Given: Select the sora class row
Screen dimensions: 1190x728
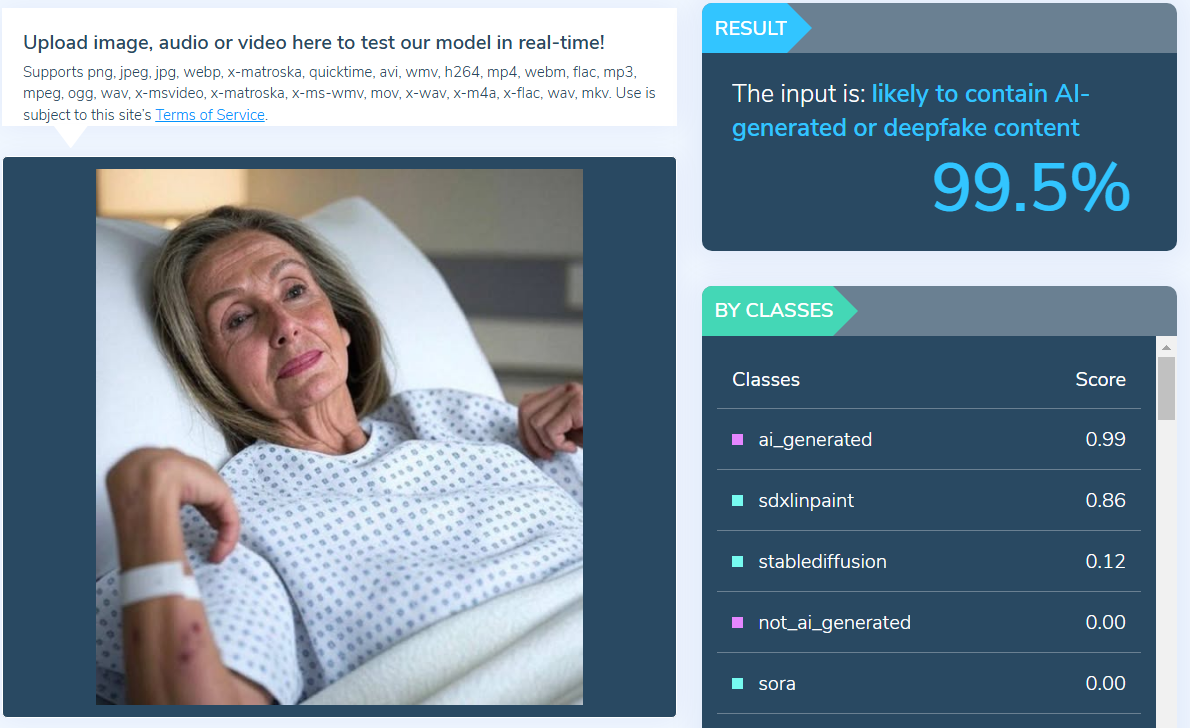Looking at the screenshot, I should pyautogui.click(x=929, y=683).
